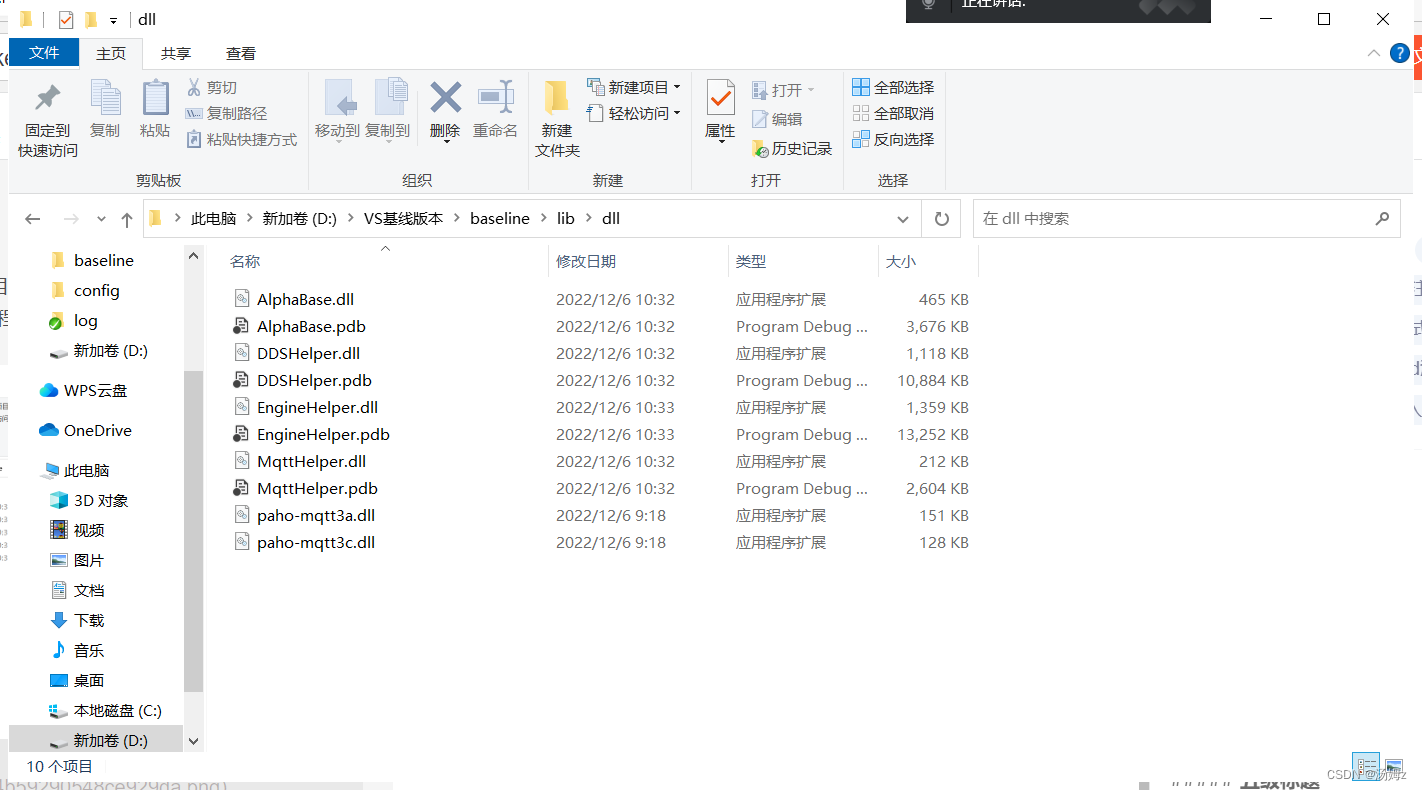Image resolution: width=1422 pixels, height=790 pixels.
Task: Switch to View (查看) tab
Action: pyautogui.click(x=241, y=54)
